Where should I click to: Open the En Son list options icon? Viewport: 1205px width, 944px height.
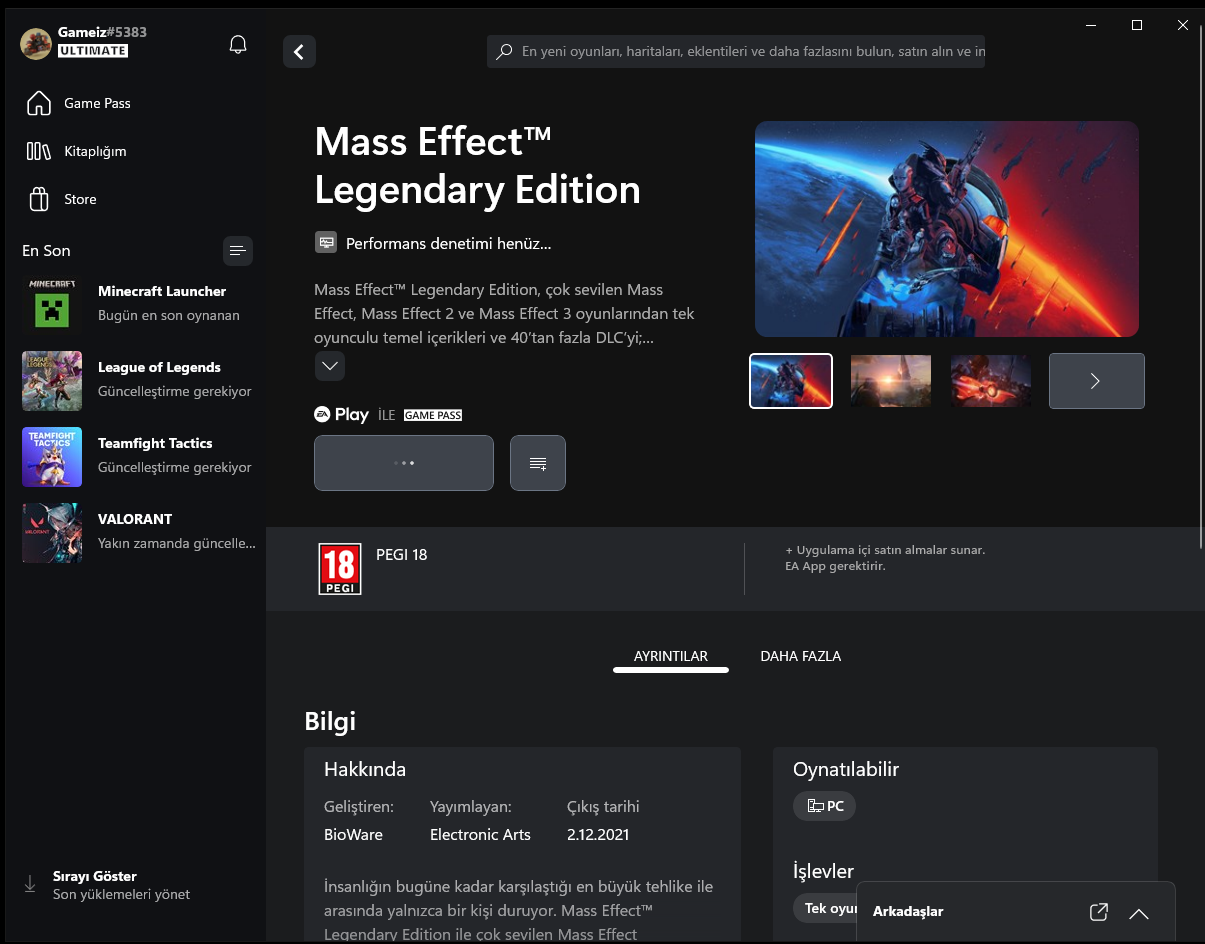tap(237, 250)
